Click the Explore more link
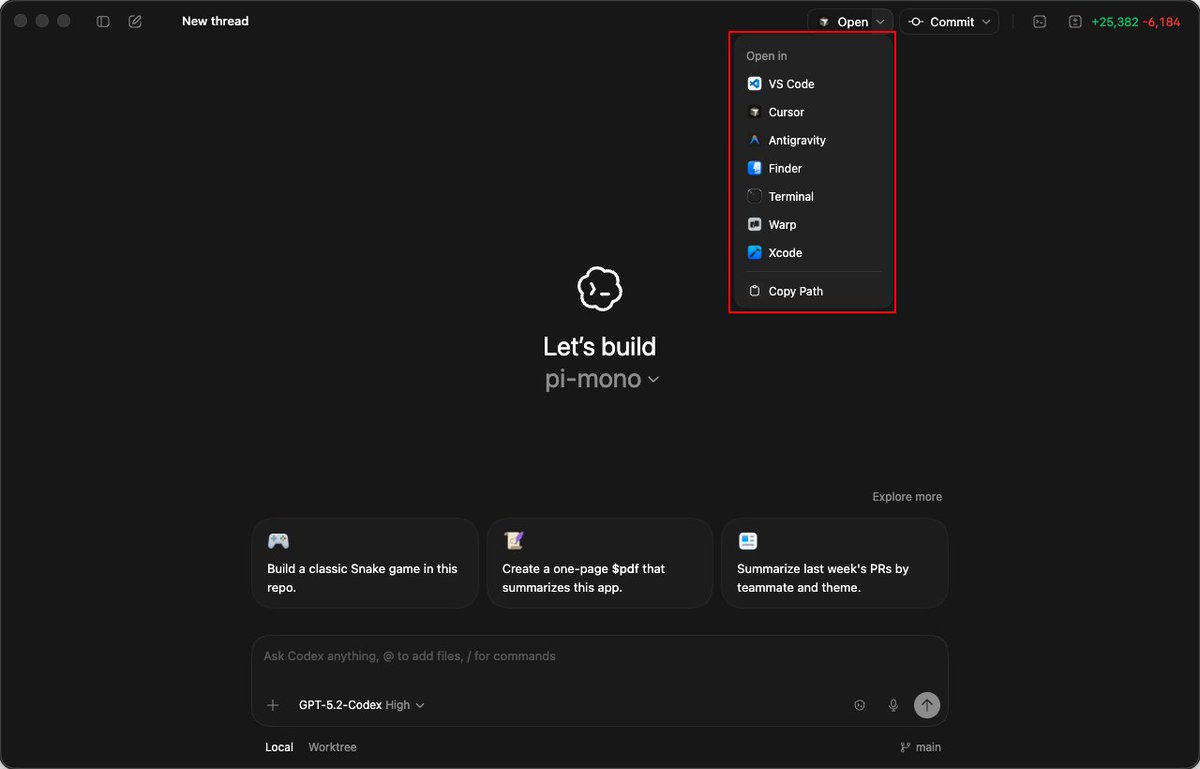1200x769 pixels. pyautogui.click(x=907, y=497)
